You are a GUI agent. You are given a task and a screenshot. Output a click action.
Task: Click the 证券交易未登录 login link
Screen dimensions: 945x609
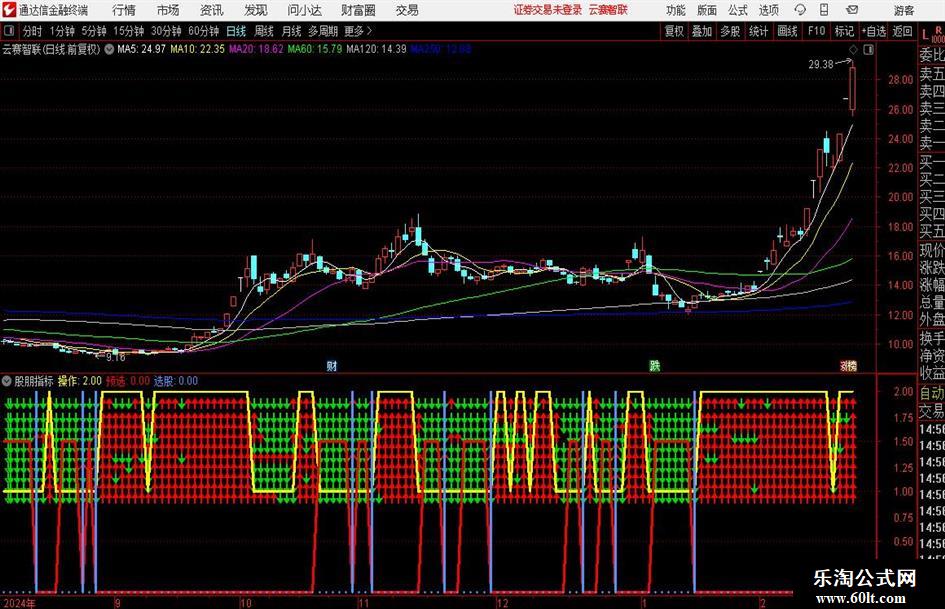click(x=548, y=10)
